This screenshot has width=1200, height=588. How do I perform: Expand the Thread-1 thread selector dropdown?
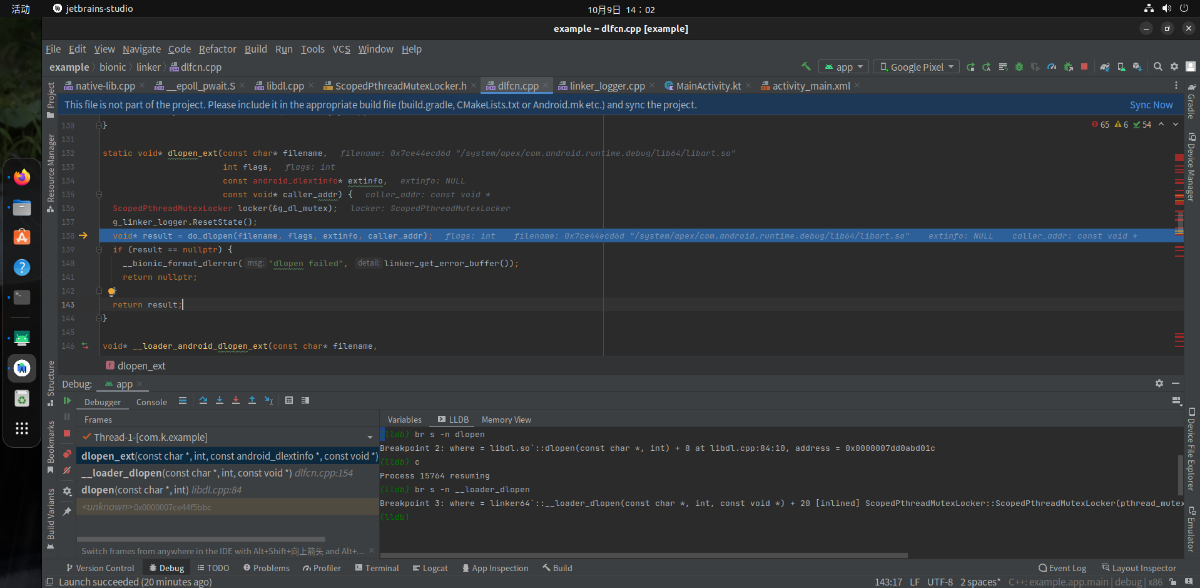coord(370,437)
